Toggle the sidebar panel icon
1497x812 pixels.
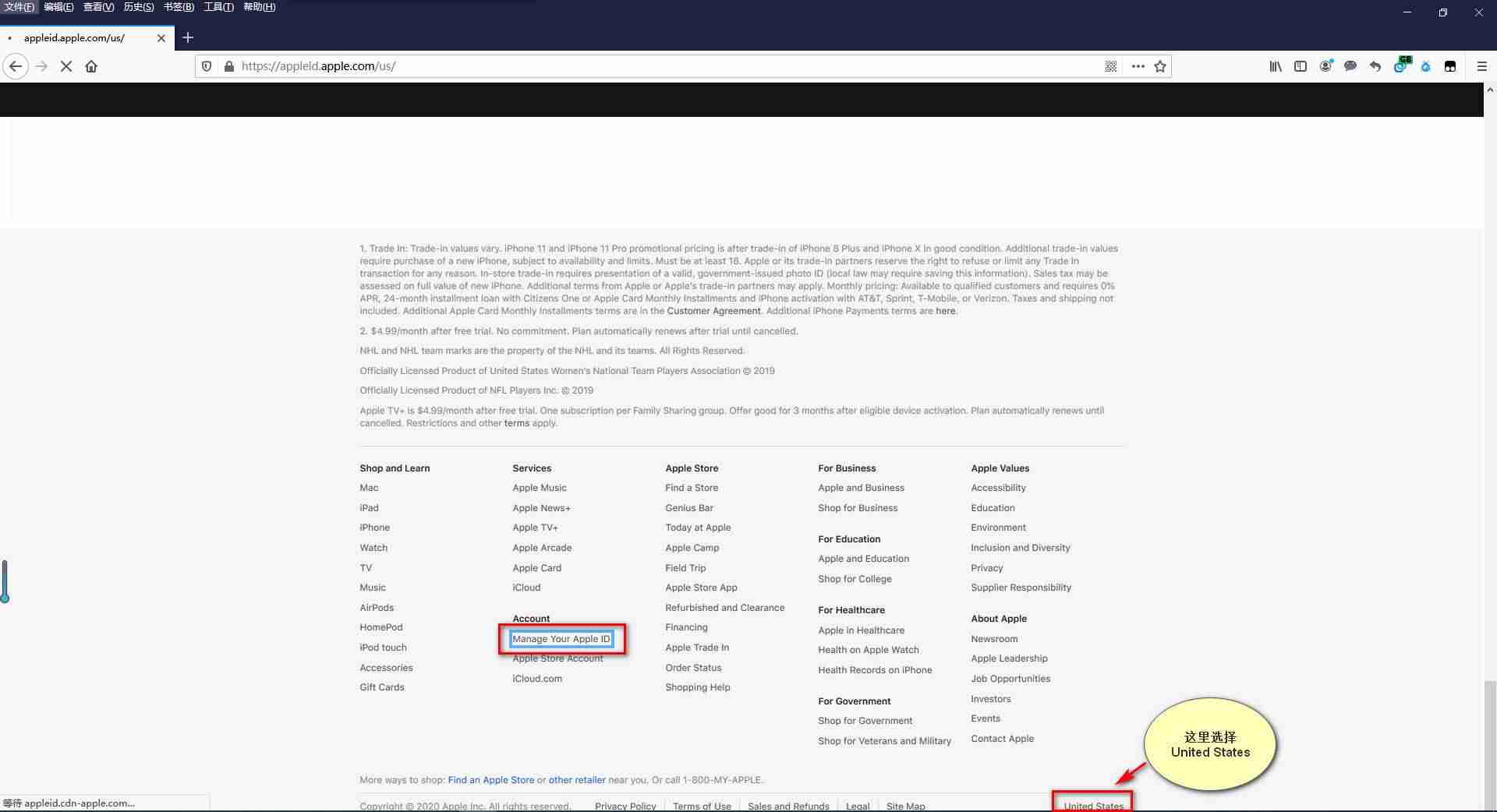point(1301,66)
